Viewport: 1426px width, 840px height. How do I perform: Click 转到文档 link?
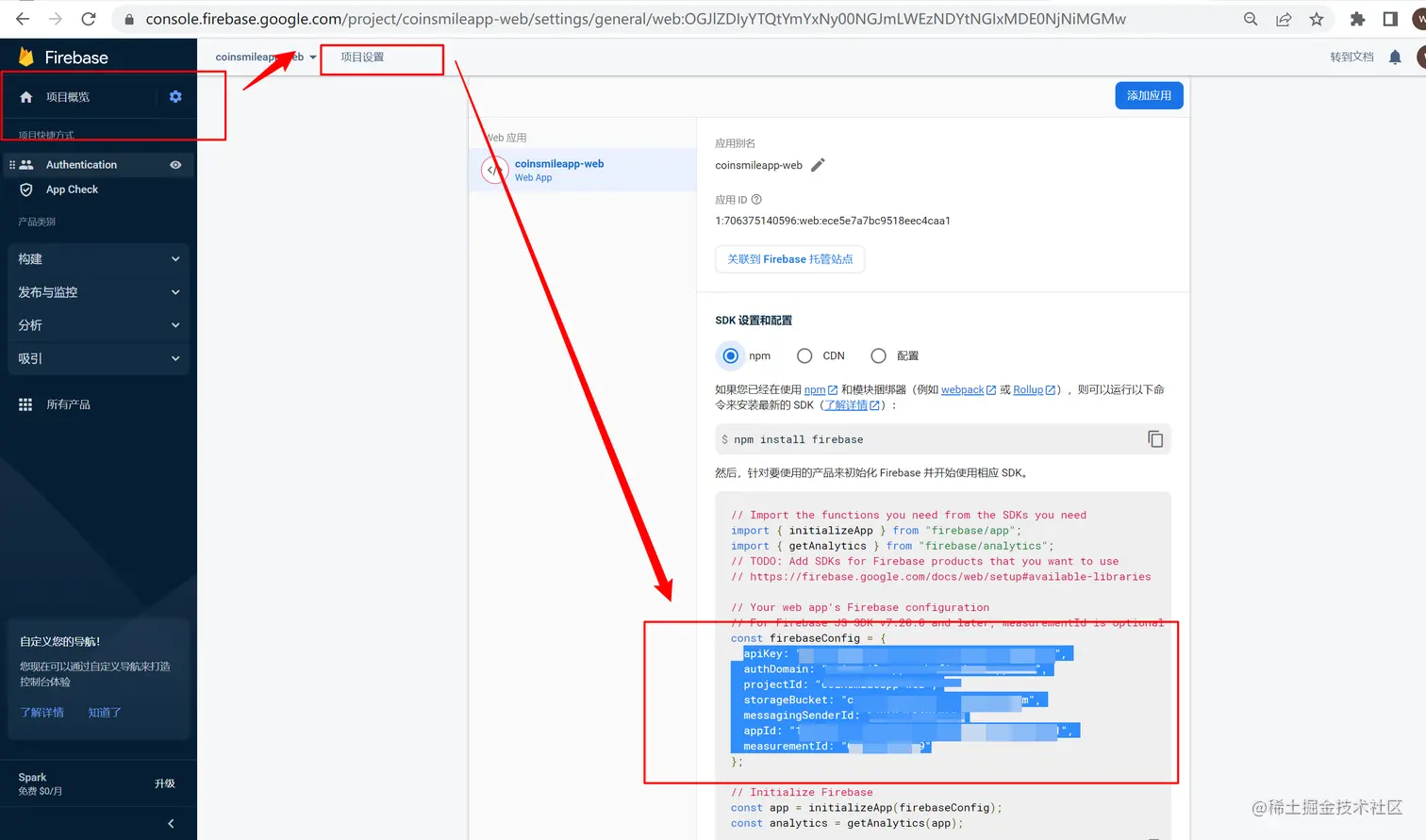pos(1351,58)
